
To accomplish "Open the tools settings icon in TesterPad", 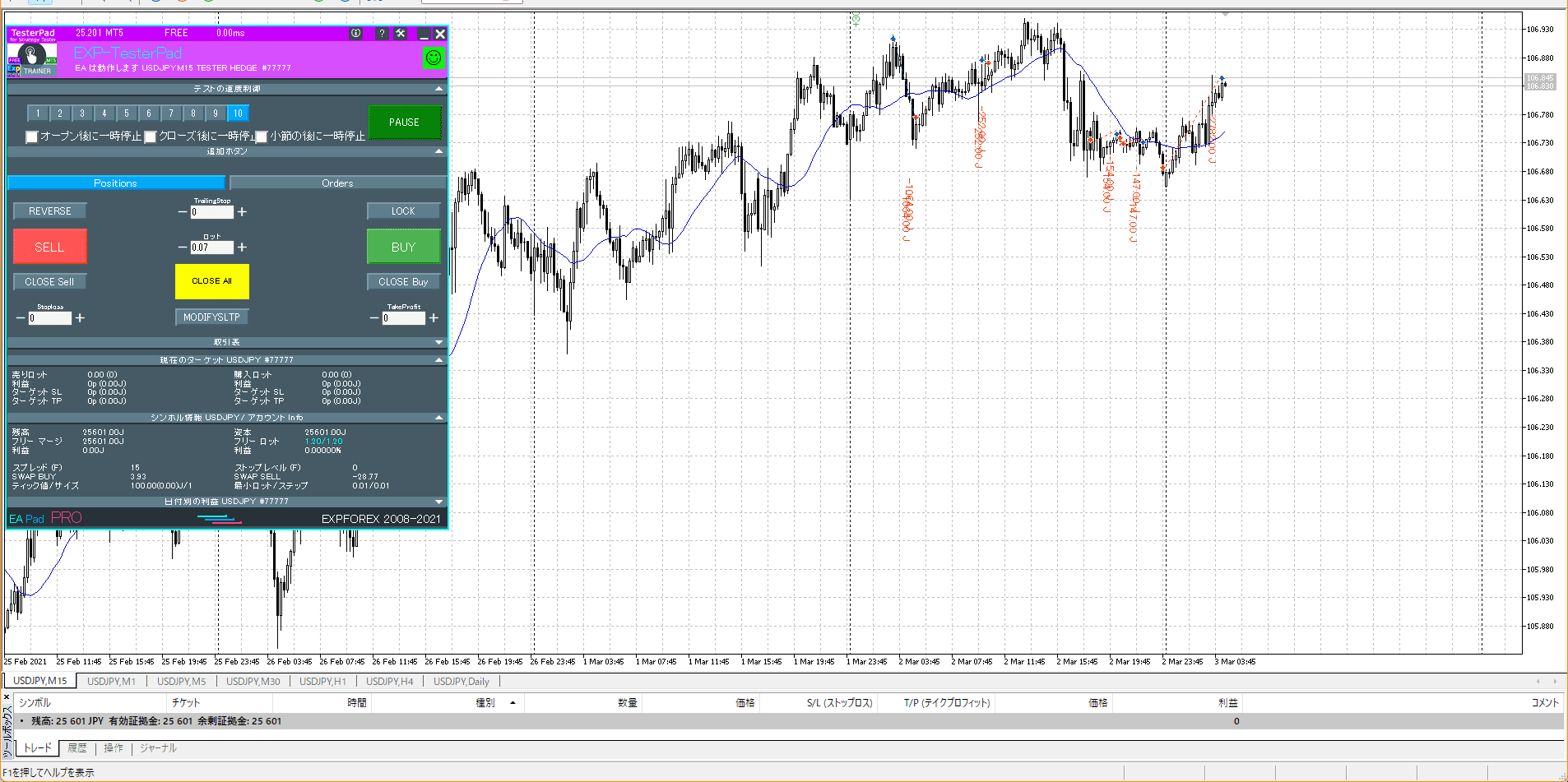I will click(401, 34).
